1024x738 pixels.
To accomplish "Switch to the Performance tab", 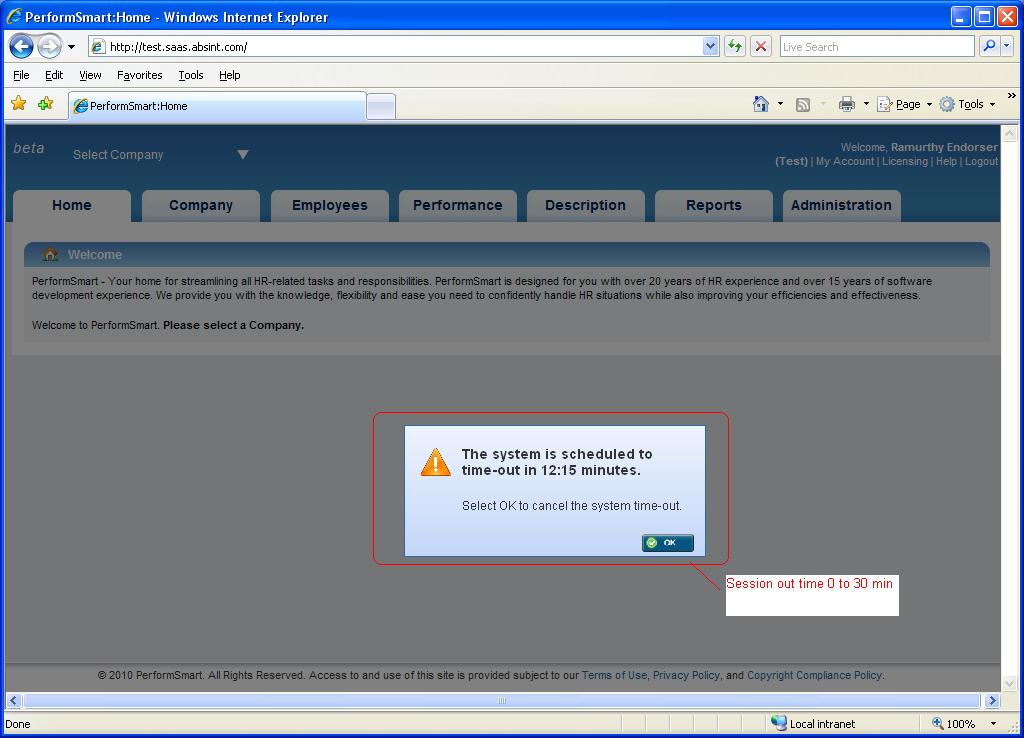I will click(x=458, y=206).
